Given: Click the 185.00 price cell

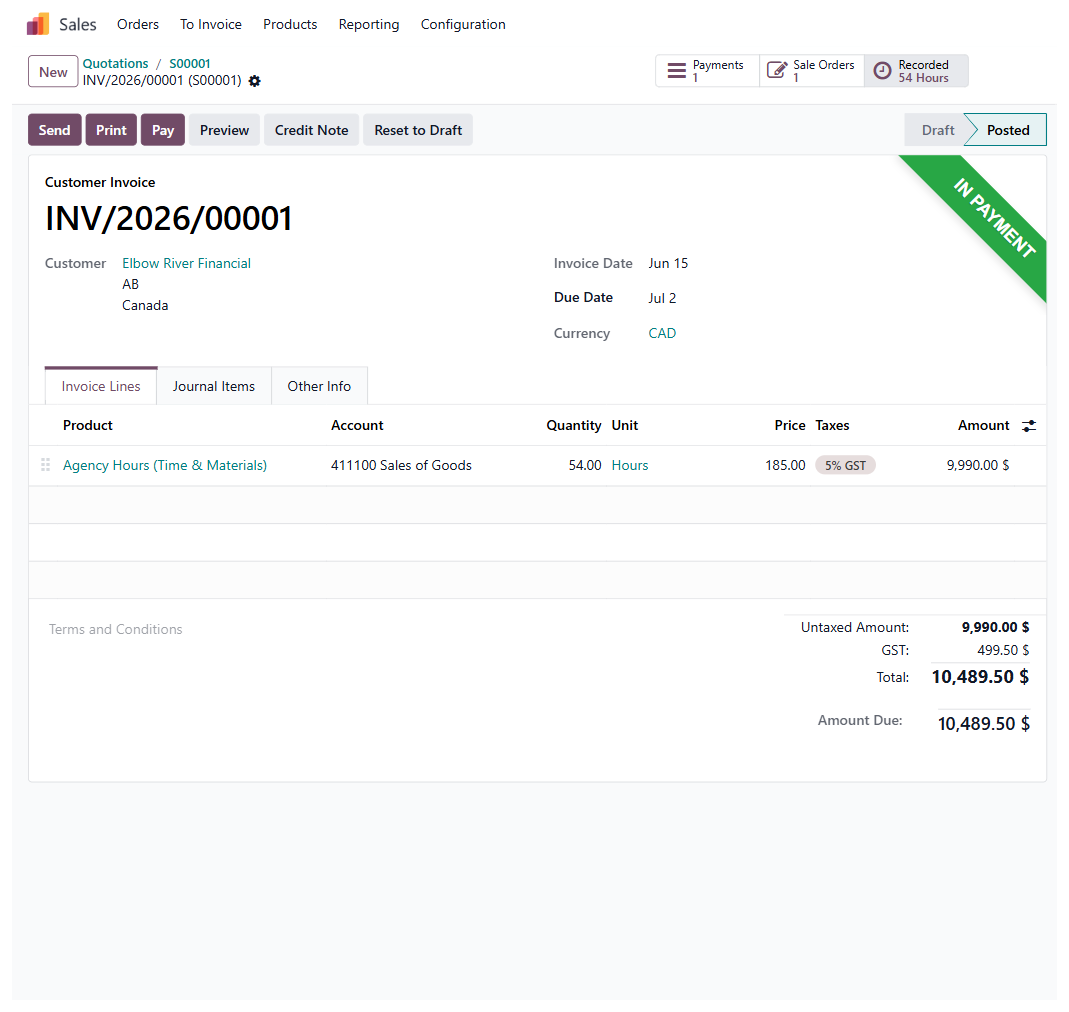Looking at the screenshot, I should coord(785,465).
